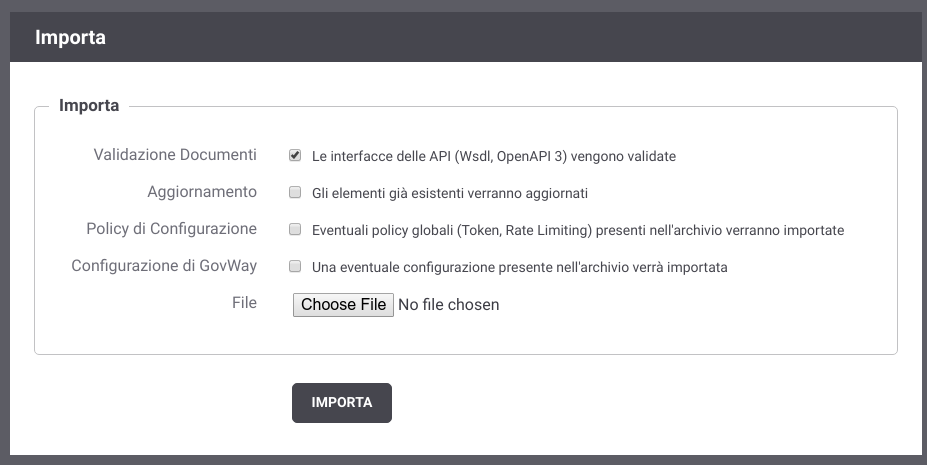Click the 'Una eventuale configurazione presente' description
This screenshot has height=465, width=927.
pos(520,268)
